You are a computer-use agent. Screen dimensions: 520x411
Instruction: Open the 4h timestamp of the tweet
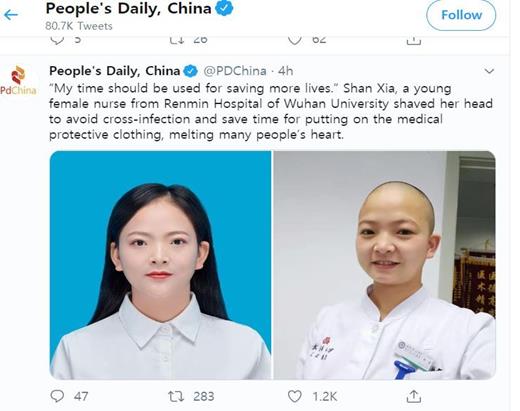(x=286, y=71)
